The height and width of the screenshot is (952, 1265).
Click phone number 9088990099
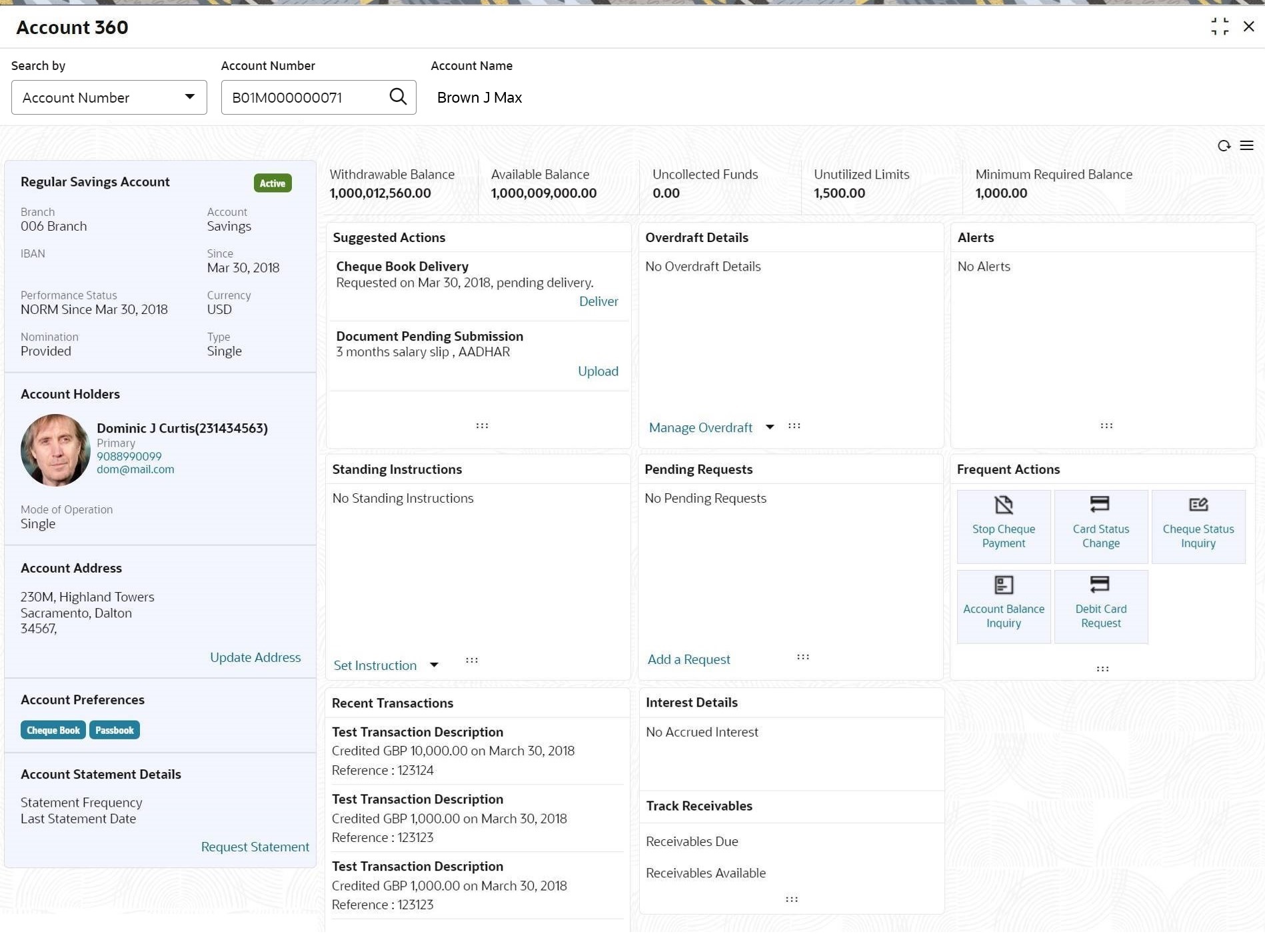tap(129, 457)
